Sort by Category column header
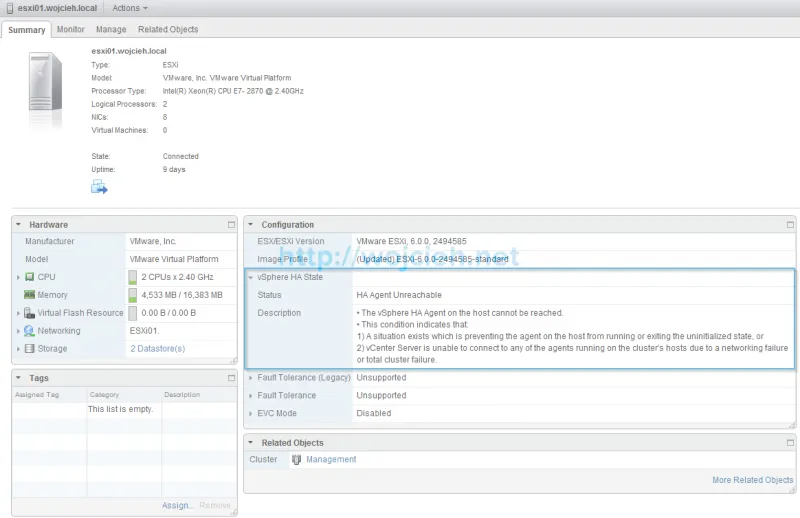The image size is (800, 518). point(124,394)
